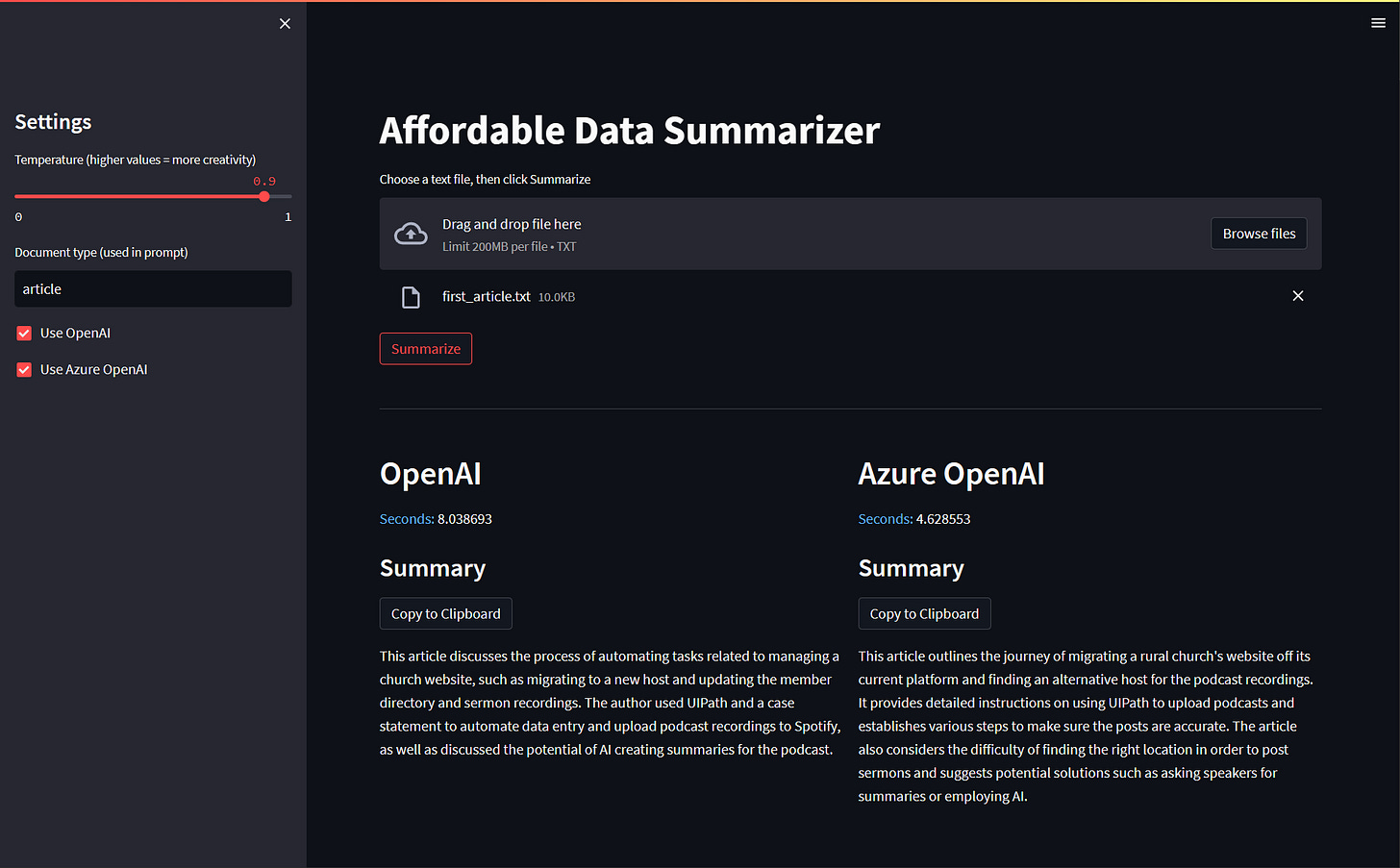Click the Browse files button
Viewport: 1400px width, 868px height.
(x=1259, y=234)
